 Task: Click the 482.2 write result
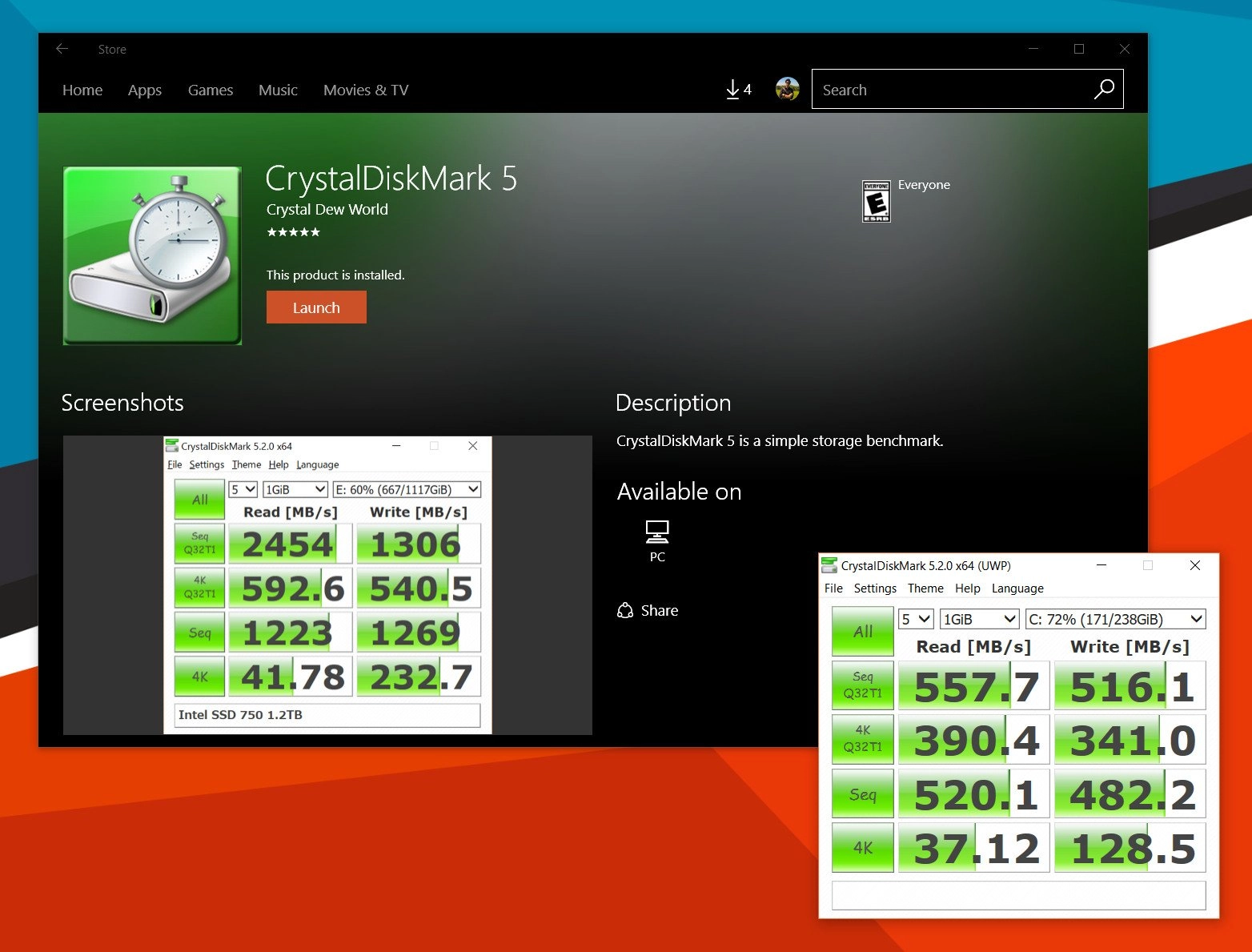pyautogui.click(x=1130, y=793)
